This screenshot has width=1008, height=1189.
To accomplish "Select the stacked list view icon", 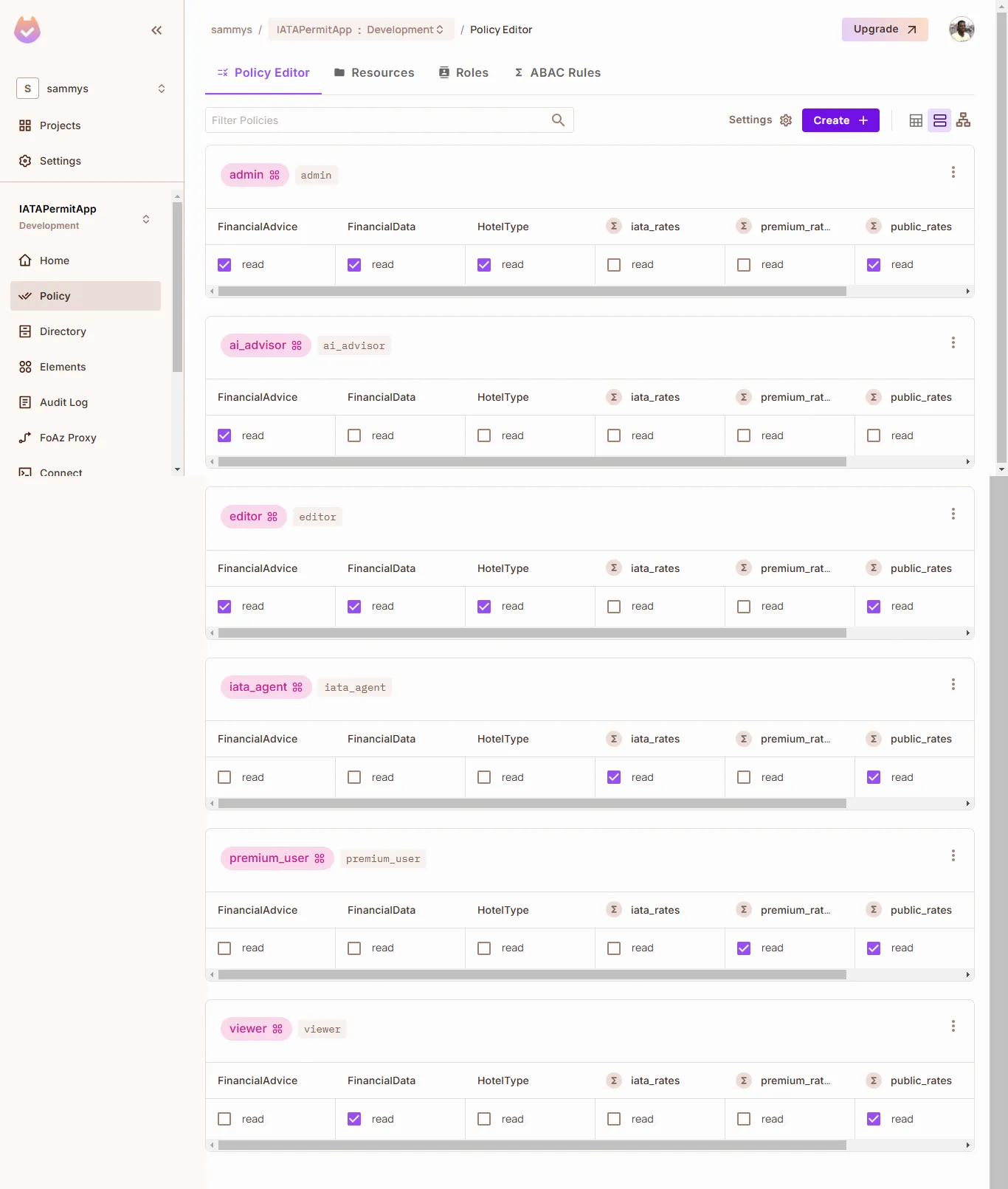I will tap(939, 120).
